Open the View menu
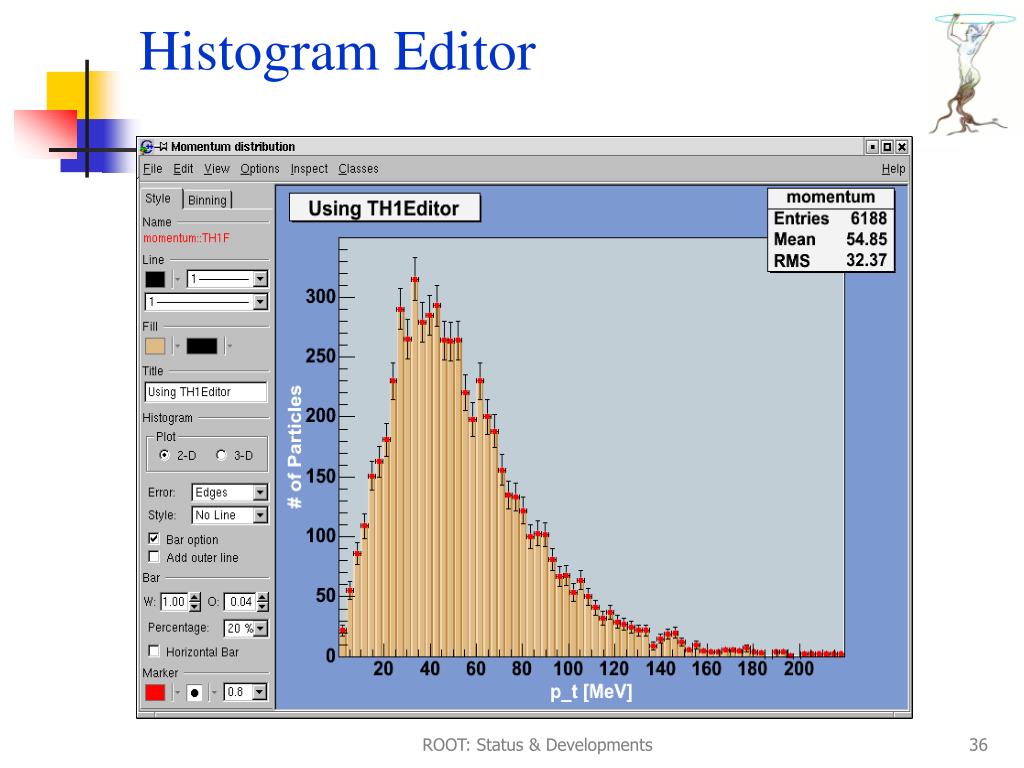This screenshot has height=768, width=1024. tap(216, 169)
